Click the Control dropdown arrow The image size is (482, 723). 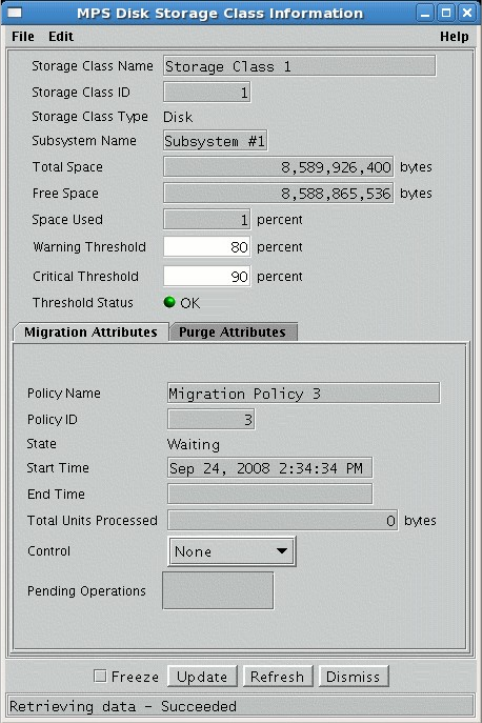coord(282,551)
